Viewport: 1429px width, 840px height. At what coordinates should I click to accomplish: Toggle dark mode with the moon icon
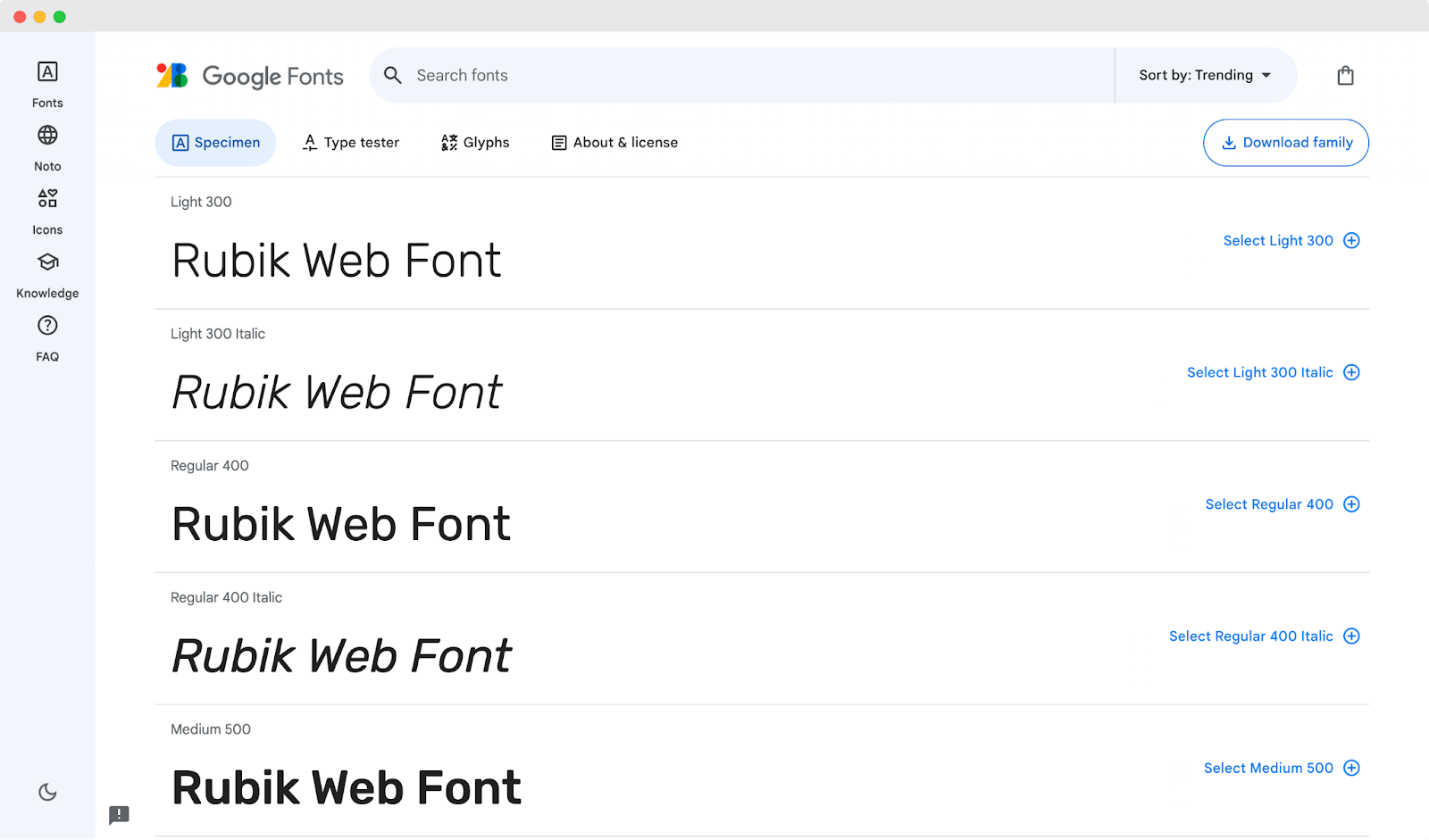tap(46, 792)
